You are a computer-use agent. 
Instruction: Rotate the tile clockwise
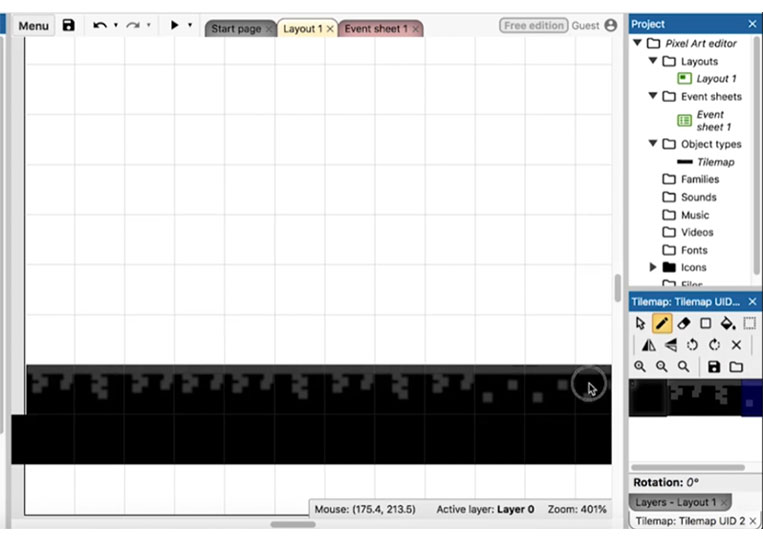click(x=714, y=345)
